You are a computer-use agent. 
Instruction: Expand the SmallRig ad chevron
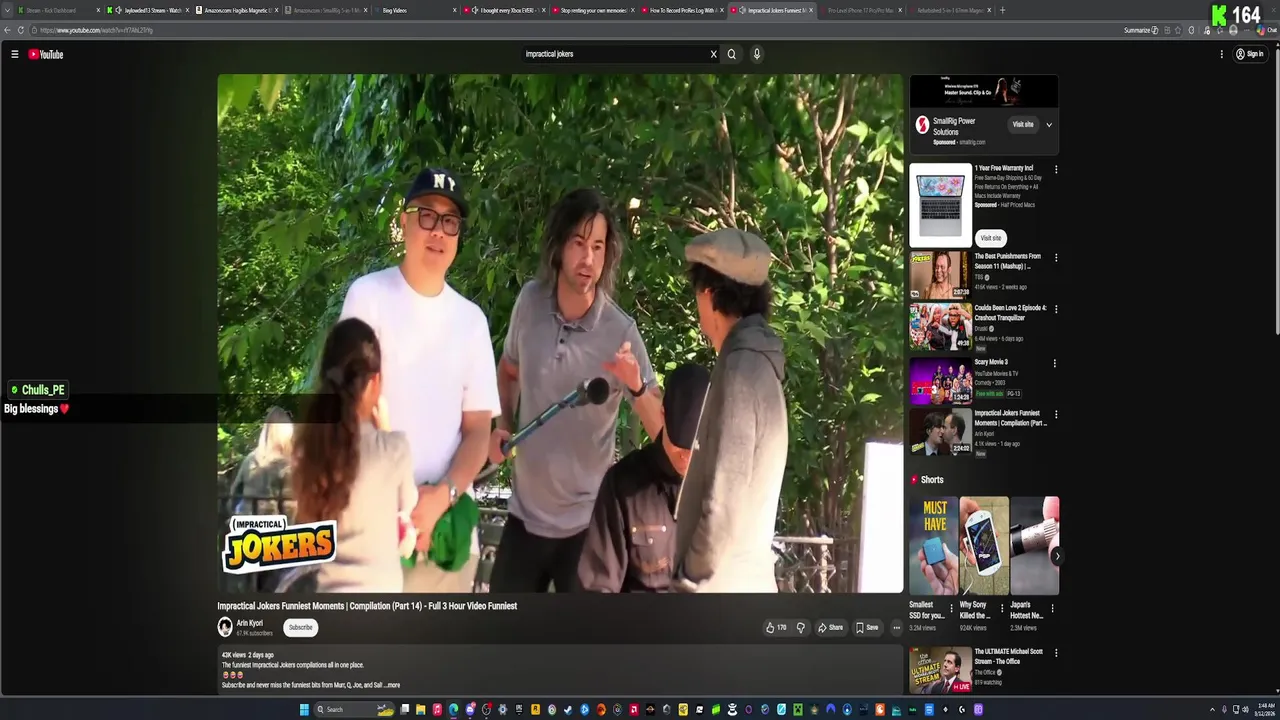(1049, 124)
